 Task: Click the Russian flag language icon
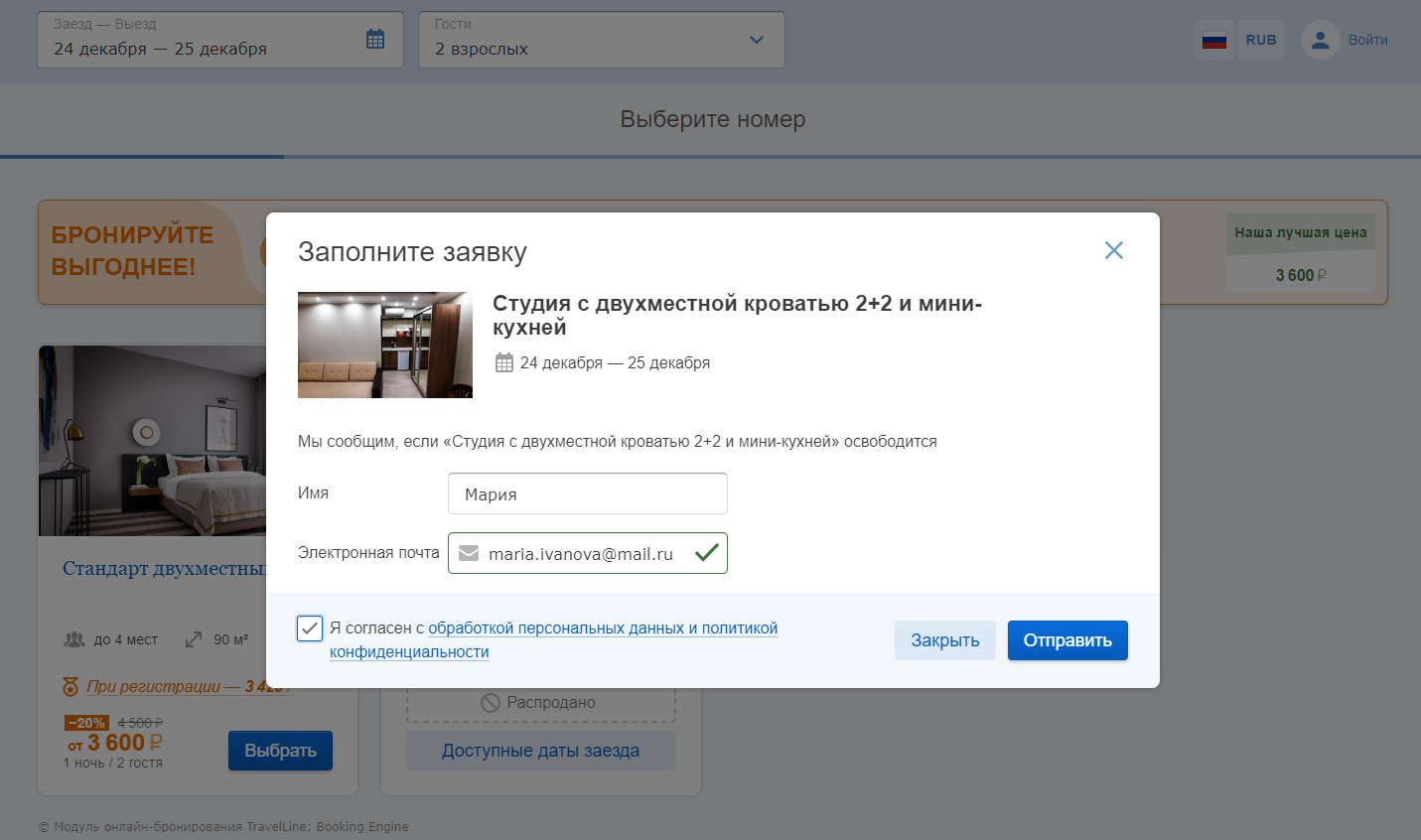coord(1214,40)
